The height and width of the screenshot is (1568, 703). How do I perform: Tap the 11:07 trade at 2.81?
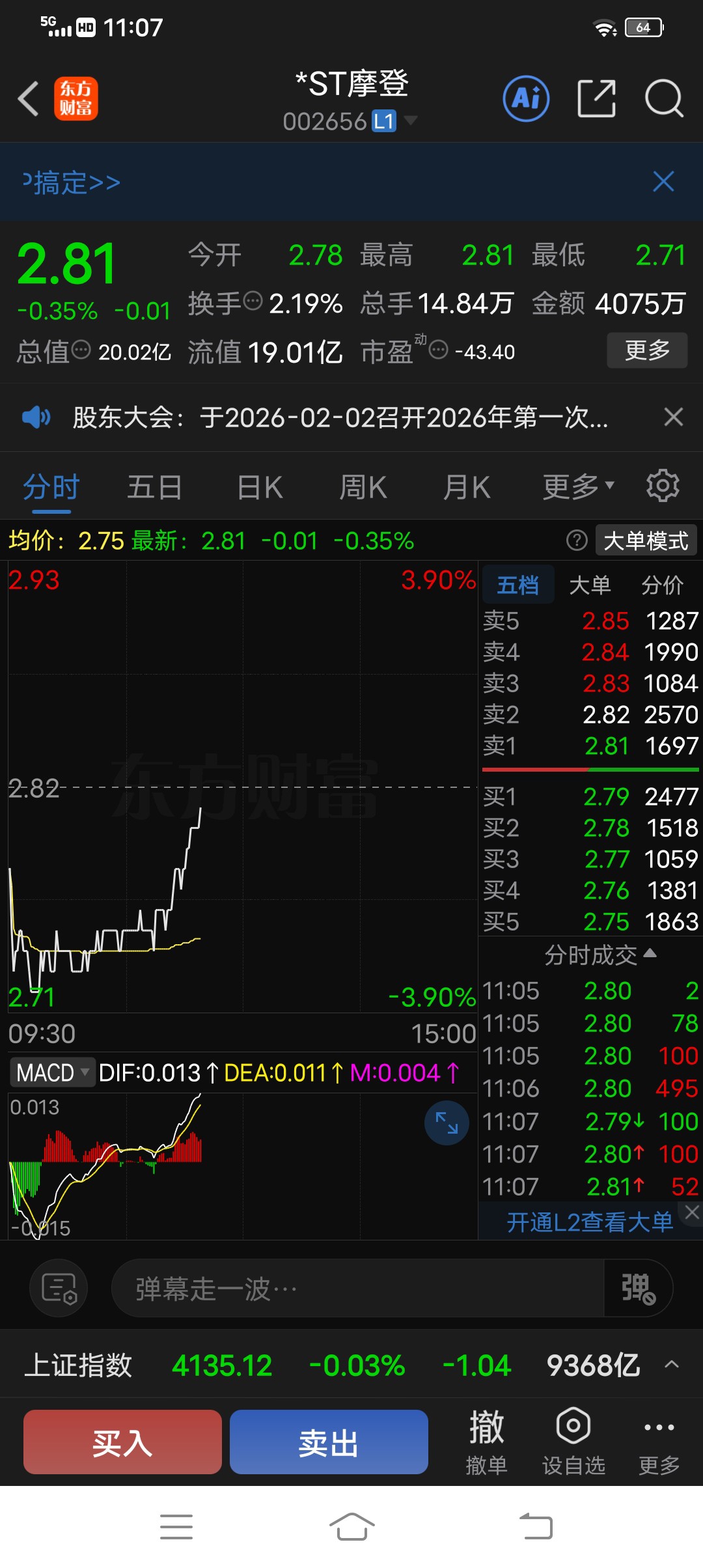coord(590,1186)
